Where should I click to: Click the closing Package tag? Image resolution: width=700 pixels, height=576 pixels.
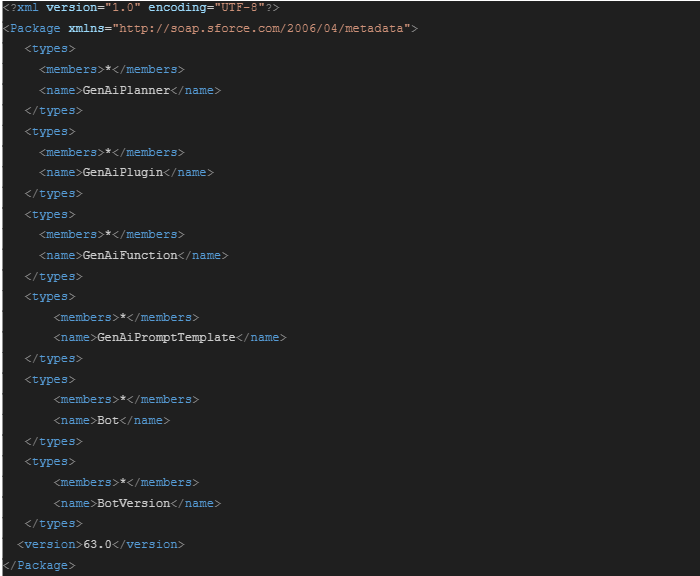click(39, 565)
